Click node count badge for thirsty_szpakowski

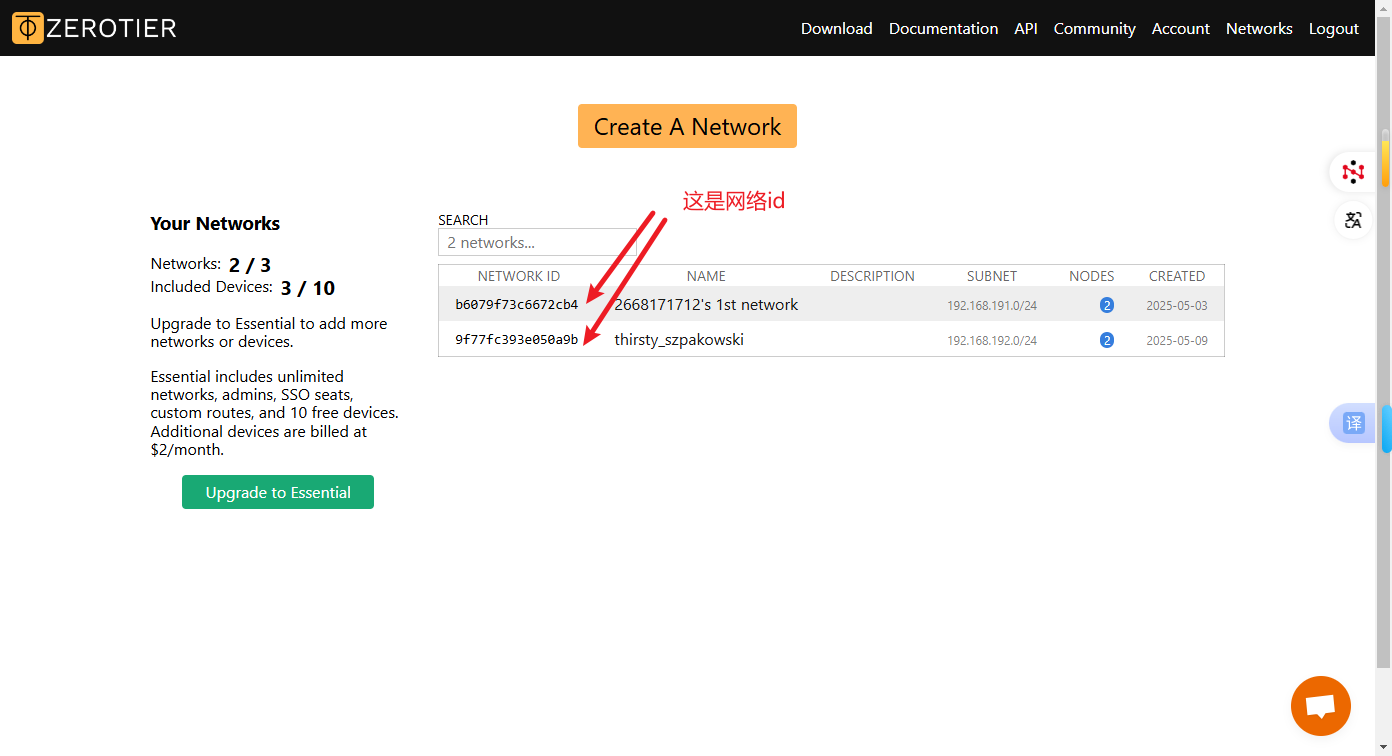pos(1106,340)
